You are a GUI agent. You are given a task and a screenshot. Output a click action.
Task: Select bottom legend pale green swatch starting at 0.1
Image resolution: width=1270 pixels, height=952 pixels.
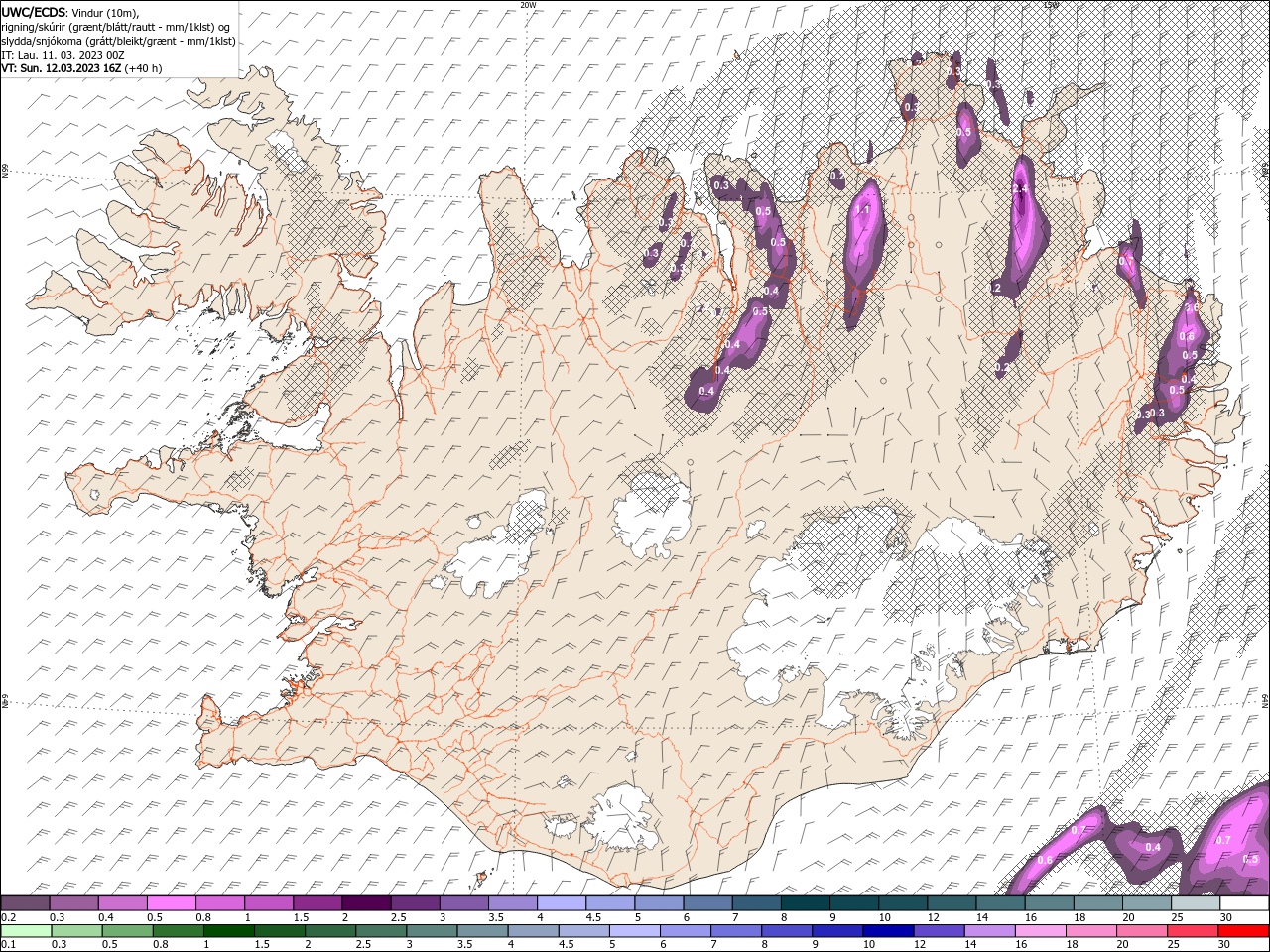pos(25,931)
